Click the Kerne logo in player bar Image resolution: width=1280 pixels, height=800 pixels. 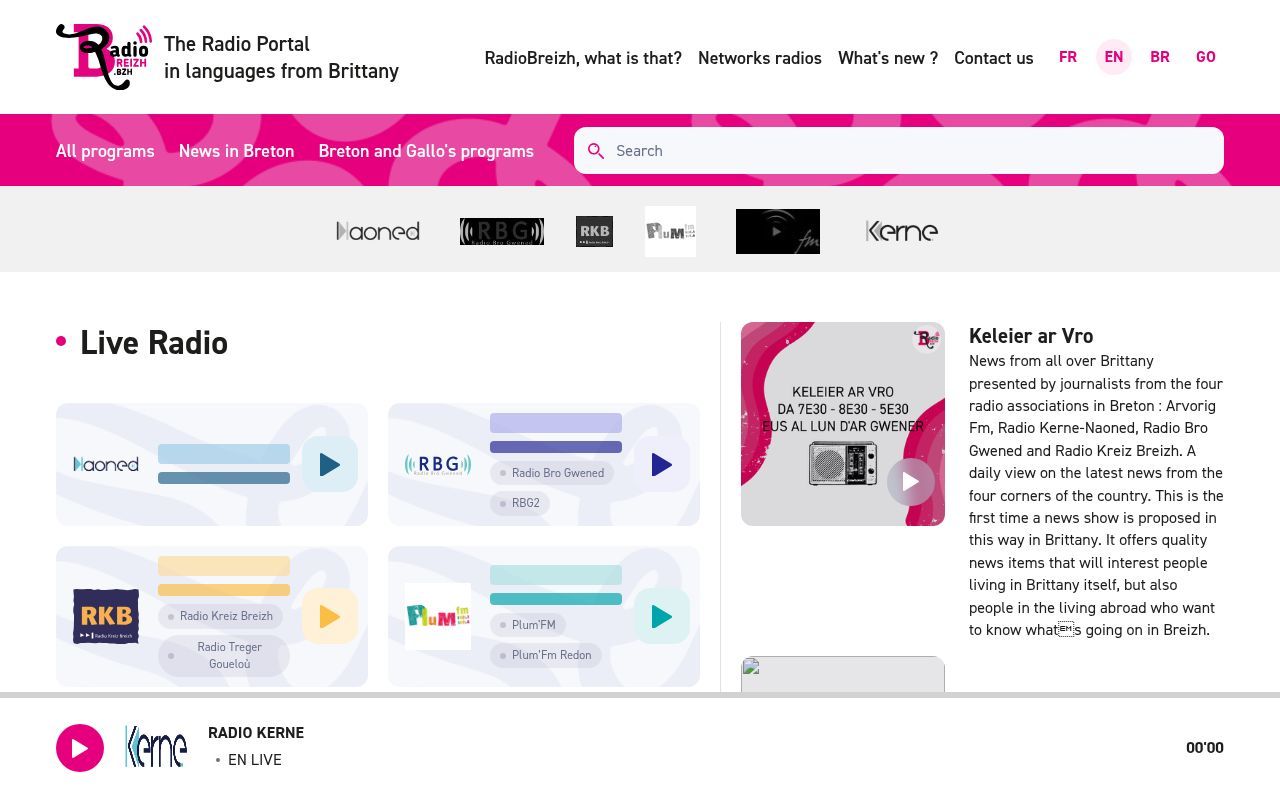click(x=156, y=747)
